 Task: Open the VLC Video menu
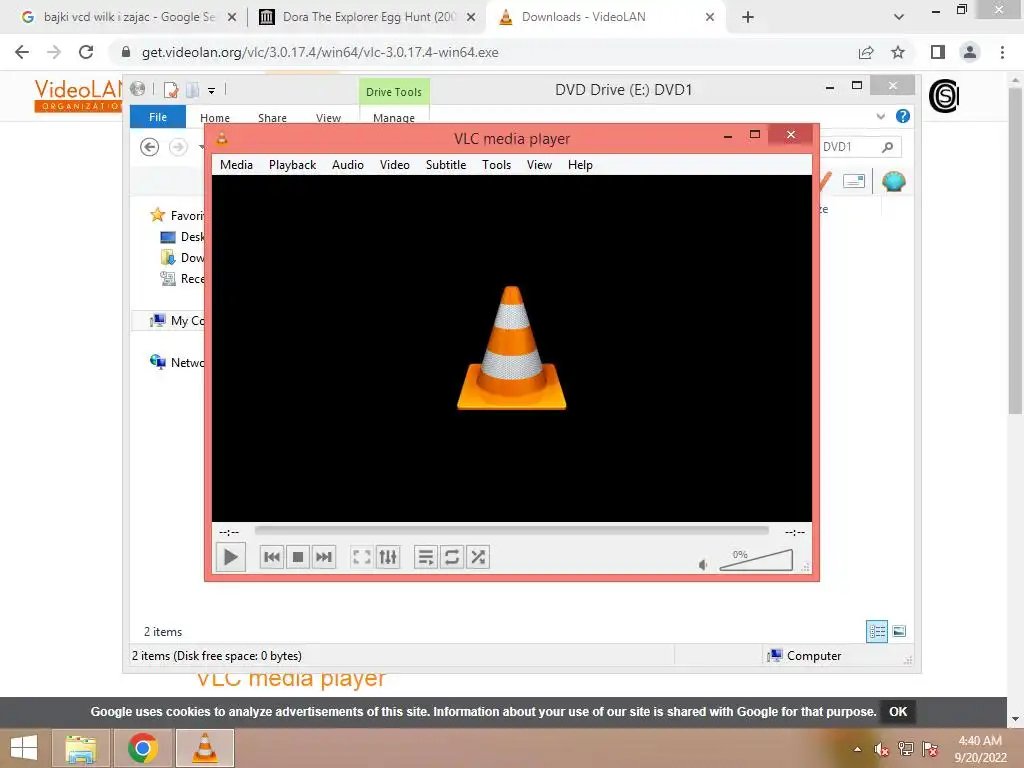pyautogui.click(x=394, y=165)
